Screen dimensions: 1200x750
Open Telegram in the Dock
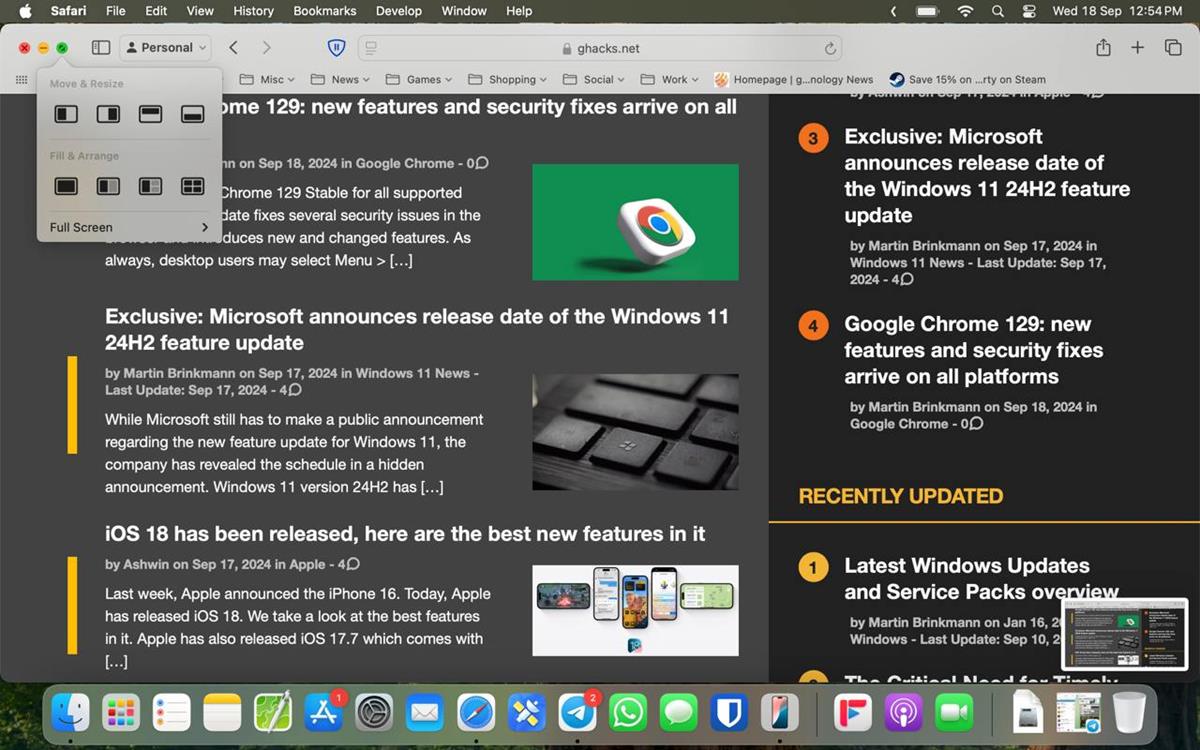point(578,713)
